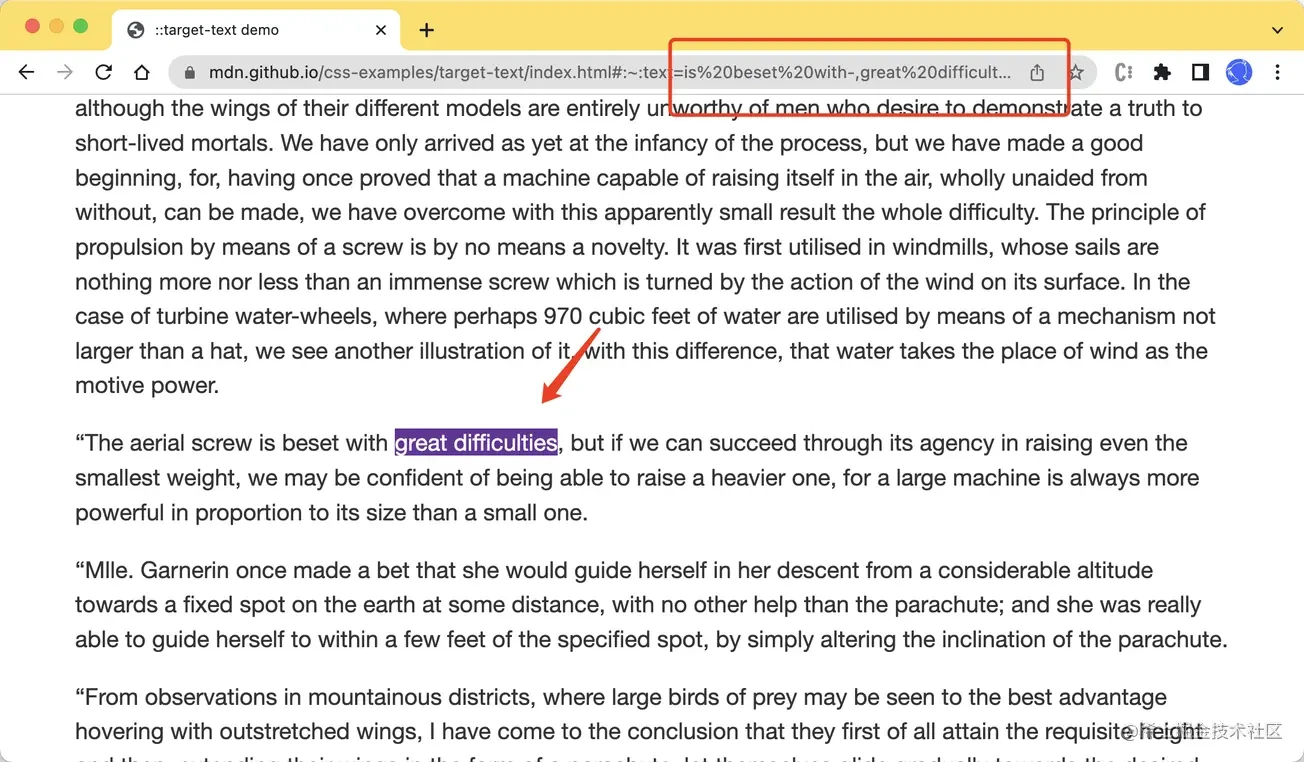Open the Extensions puzzle menu
The height and width of the screenshot is (762, 1304).
[1162, 72]
